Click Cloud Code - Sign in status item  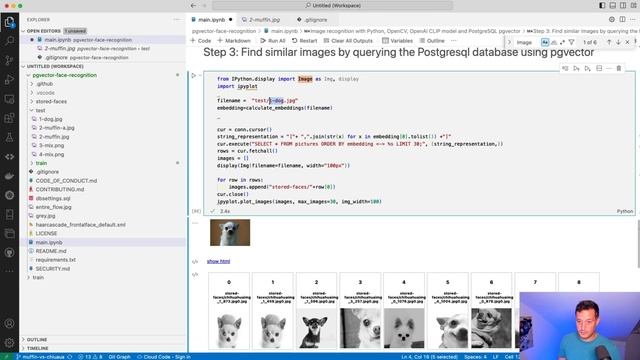[x=163, y=357]
